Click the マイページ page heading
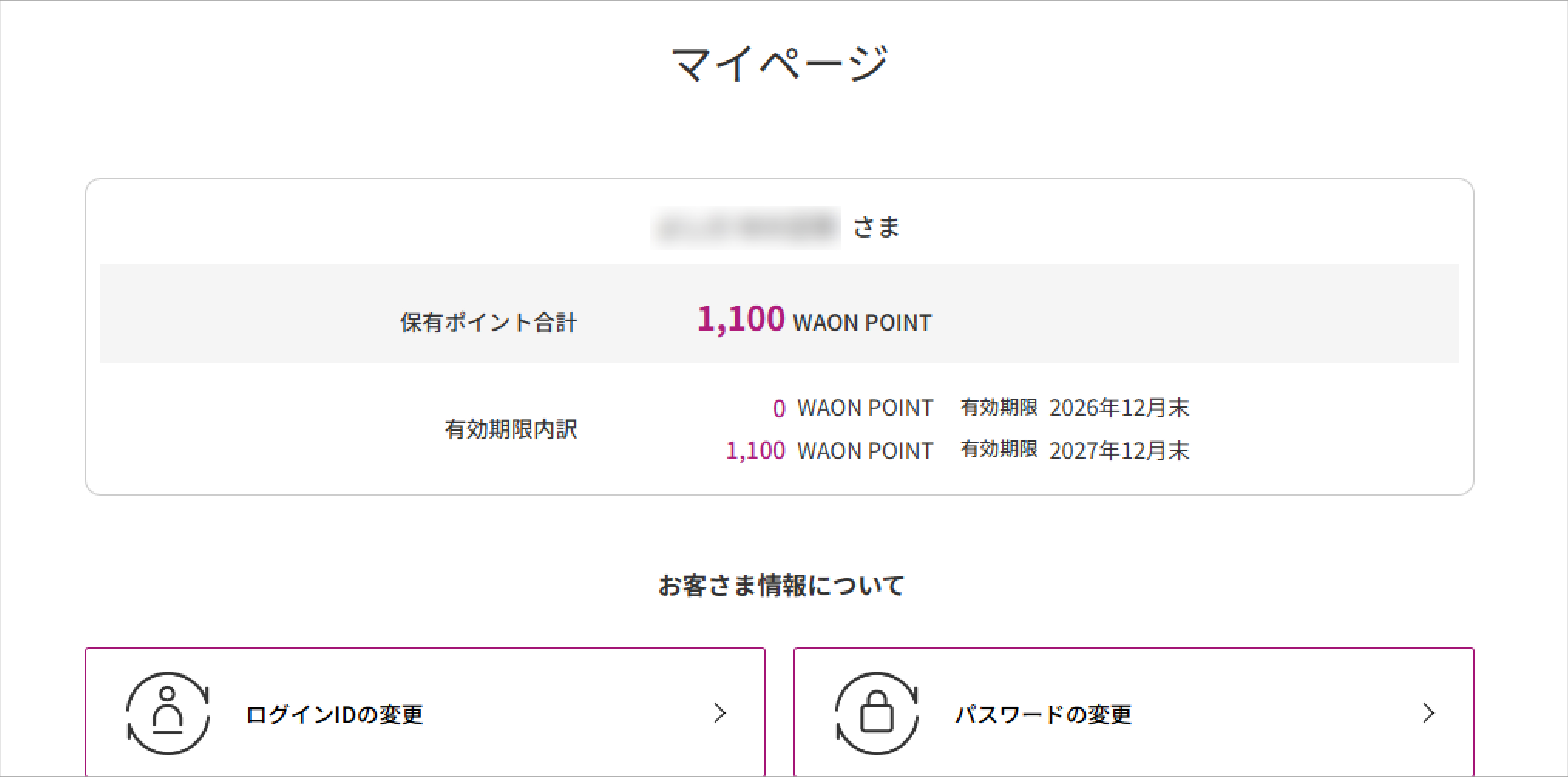Screen dimensions: 1568x777 780,63
